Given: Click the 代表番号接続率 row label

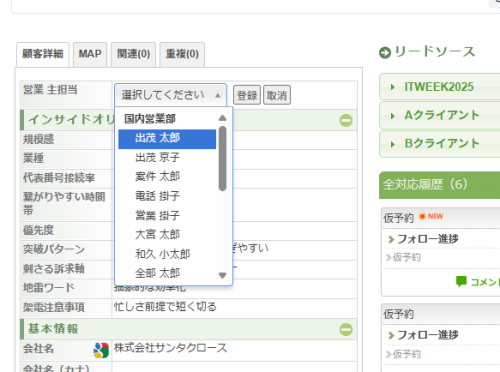Looking at the screenshot, I should pyautogui.click(x=59, y=178).
